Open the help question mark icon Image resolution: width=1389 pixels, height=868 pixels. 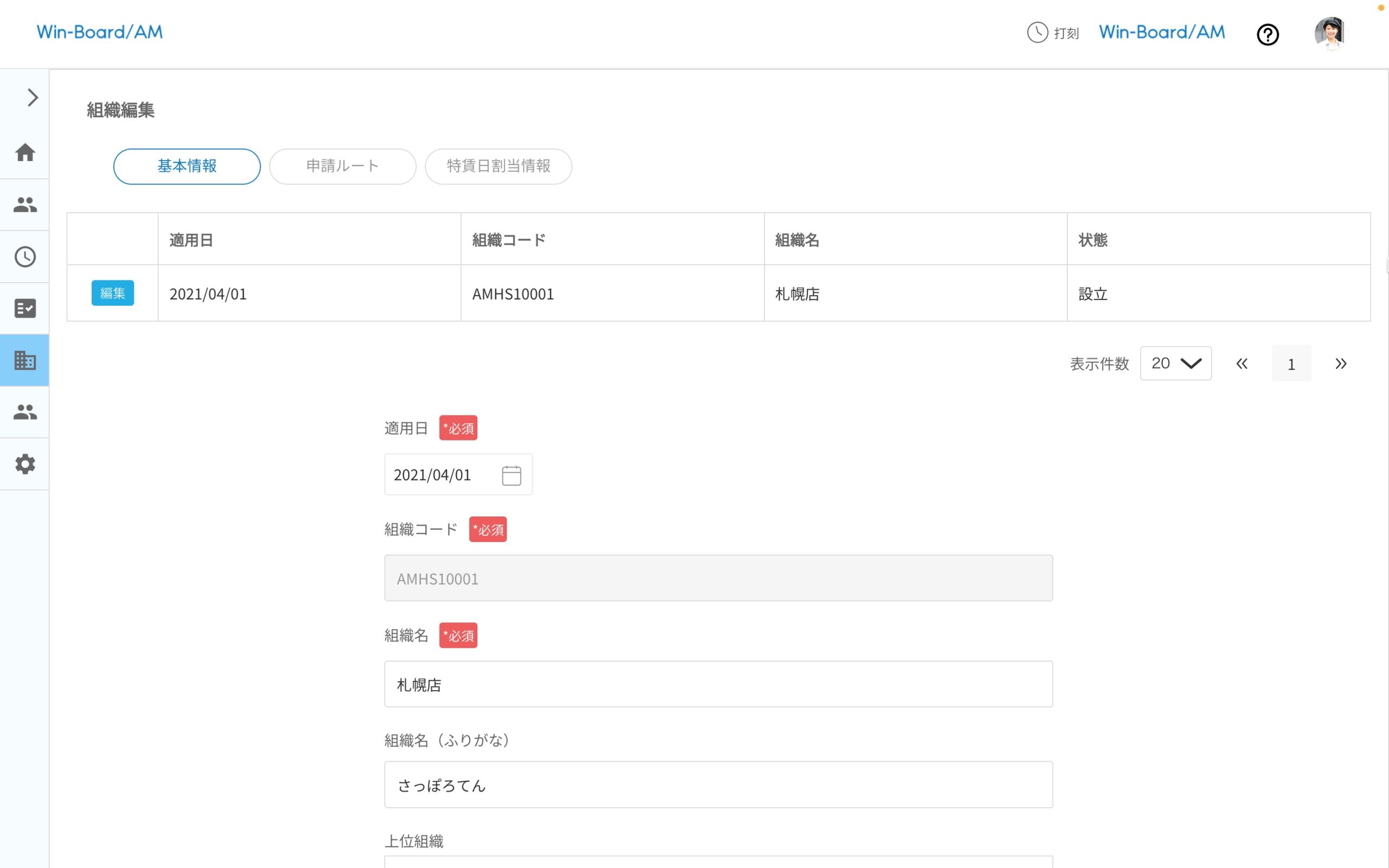(1268, 34)
